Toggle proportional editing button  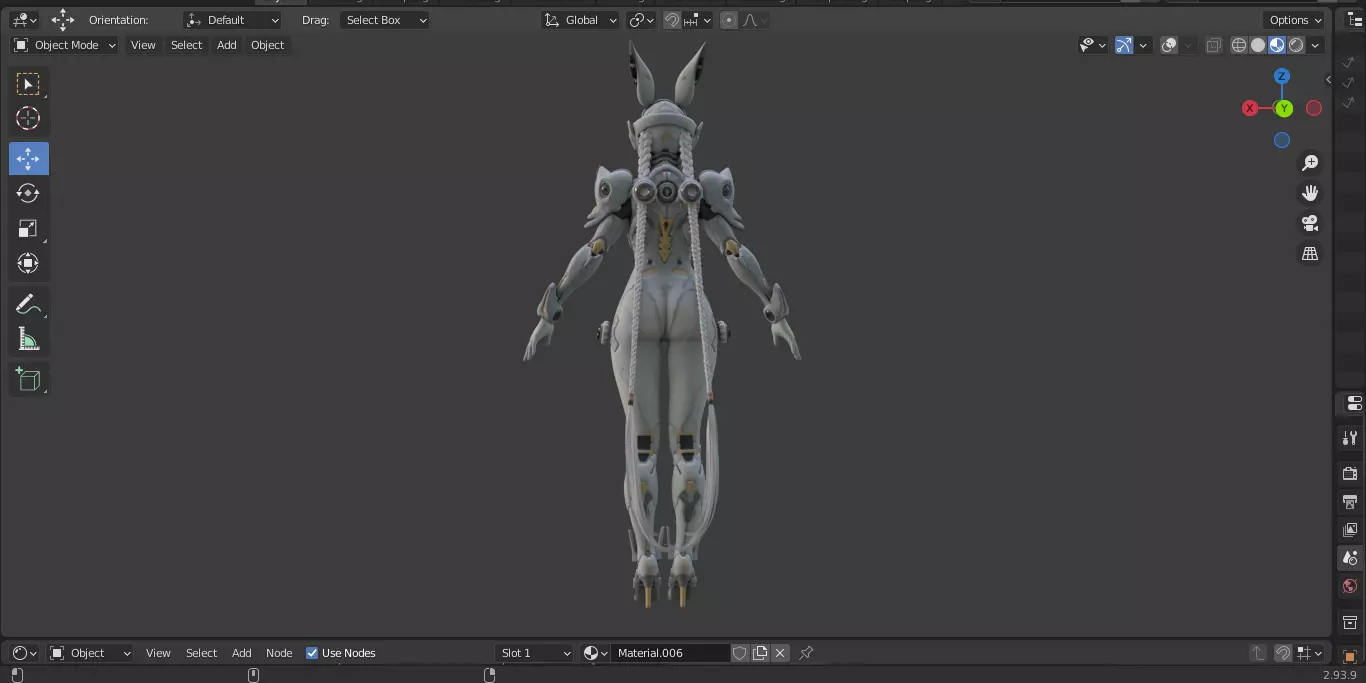coord(728,20)
